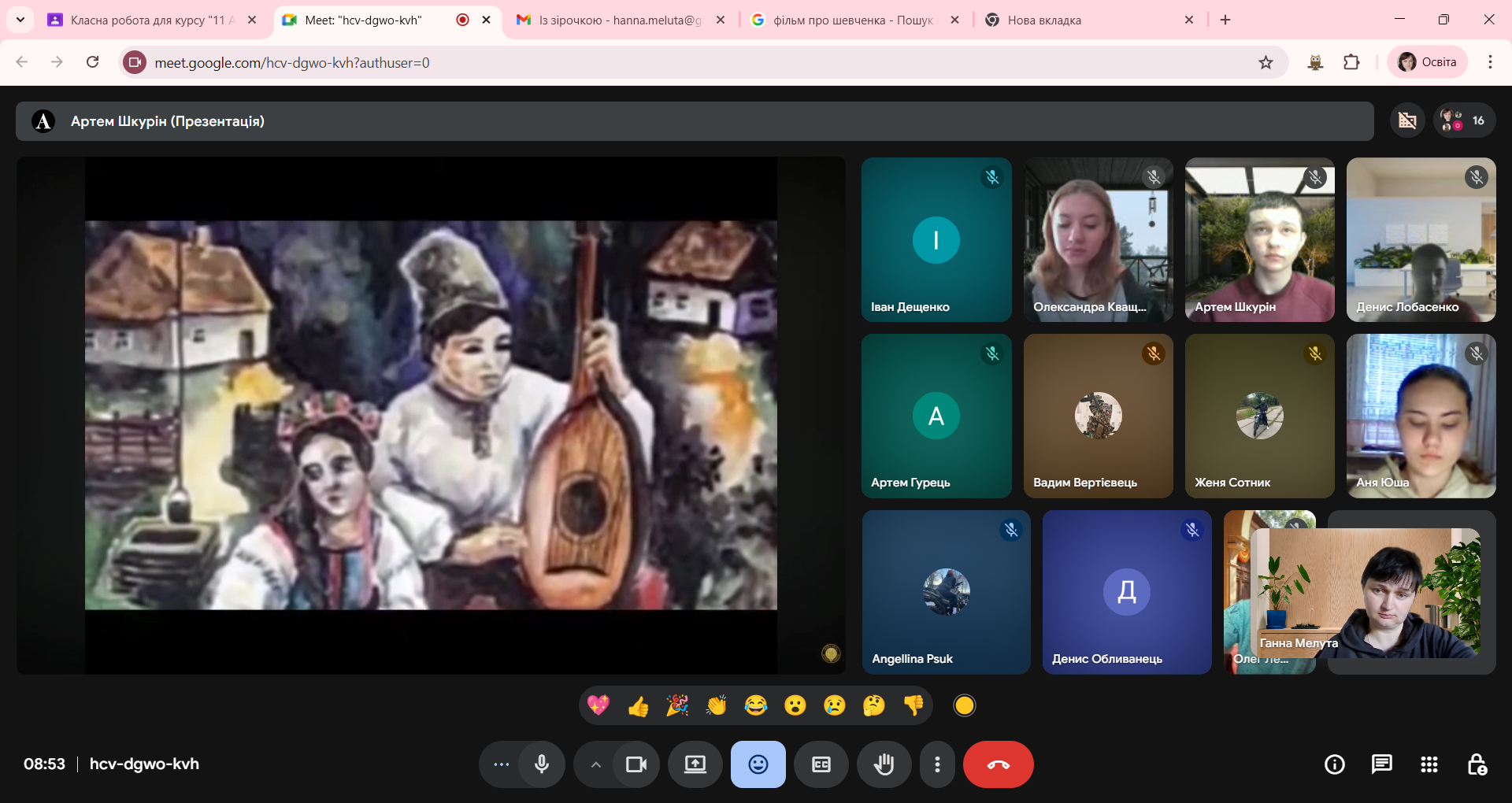Send the thumbs up reaction
Image resolution: width=1512 pixels, height=803 pixels.
click(638, 705)
